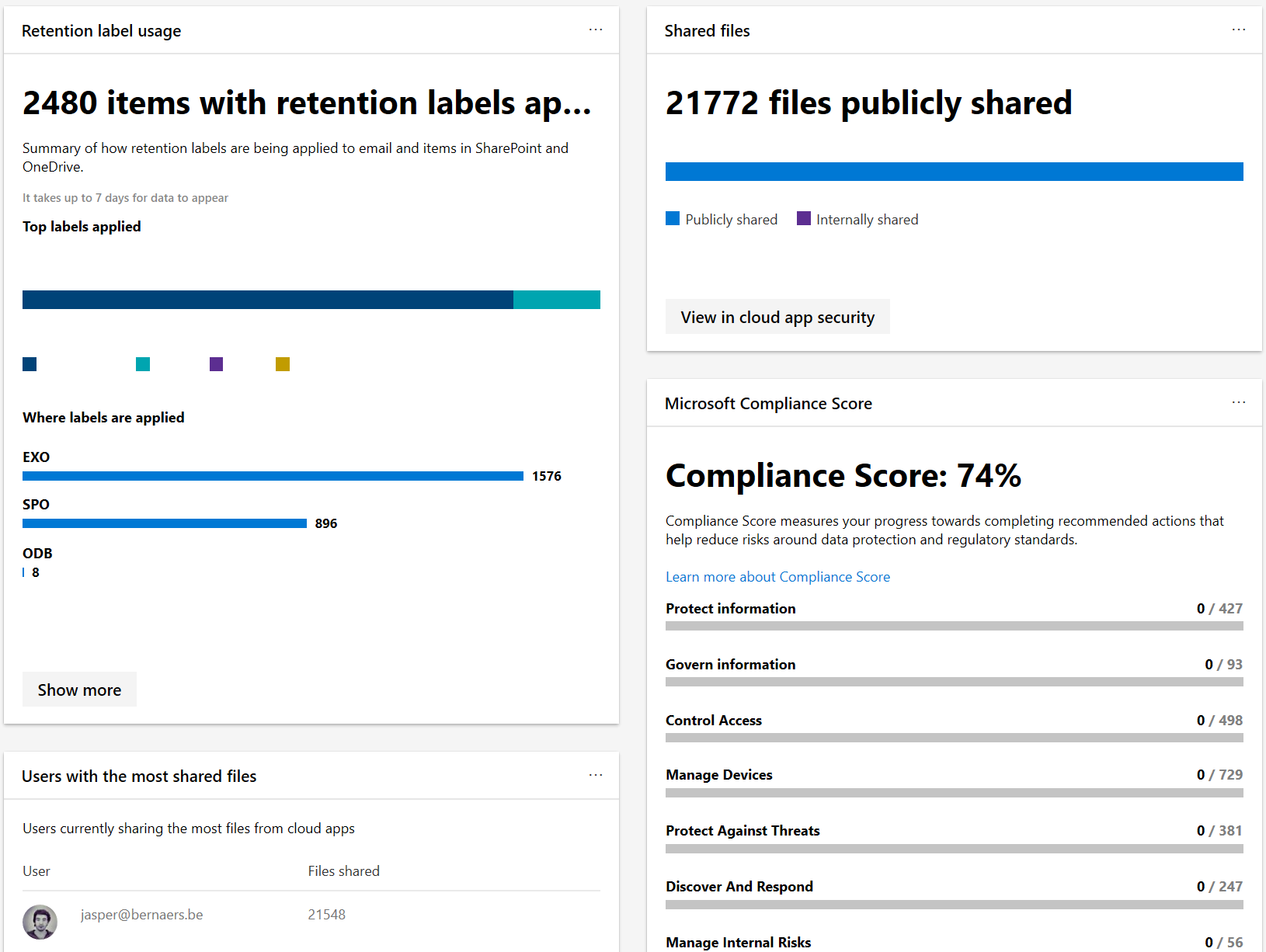The image size is (1266, 952).
Task: Open the Retention label usage options menu
Action: click(x=595, y=30)
